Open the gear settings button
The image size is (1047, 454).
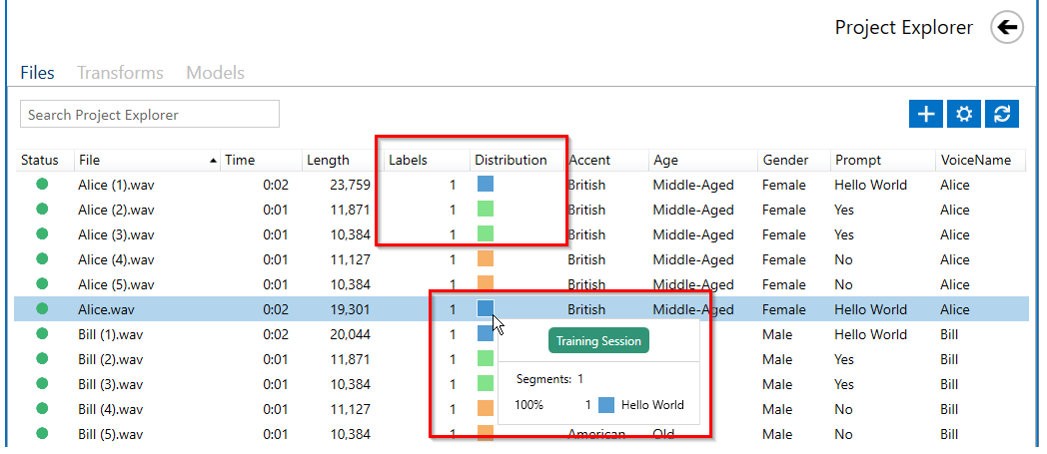pyautogui.click(x=964, y=114)
